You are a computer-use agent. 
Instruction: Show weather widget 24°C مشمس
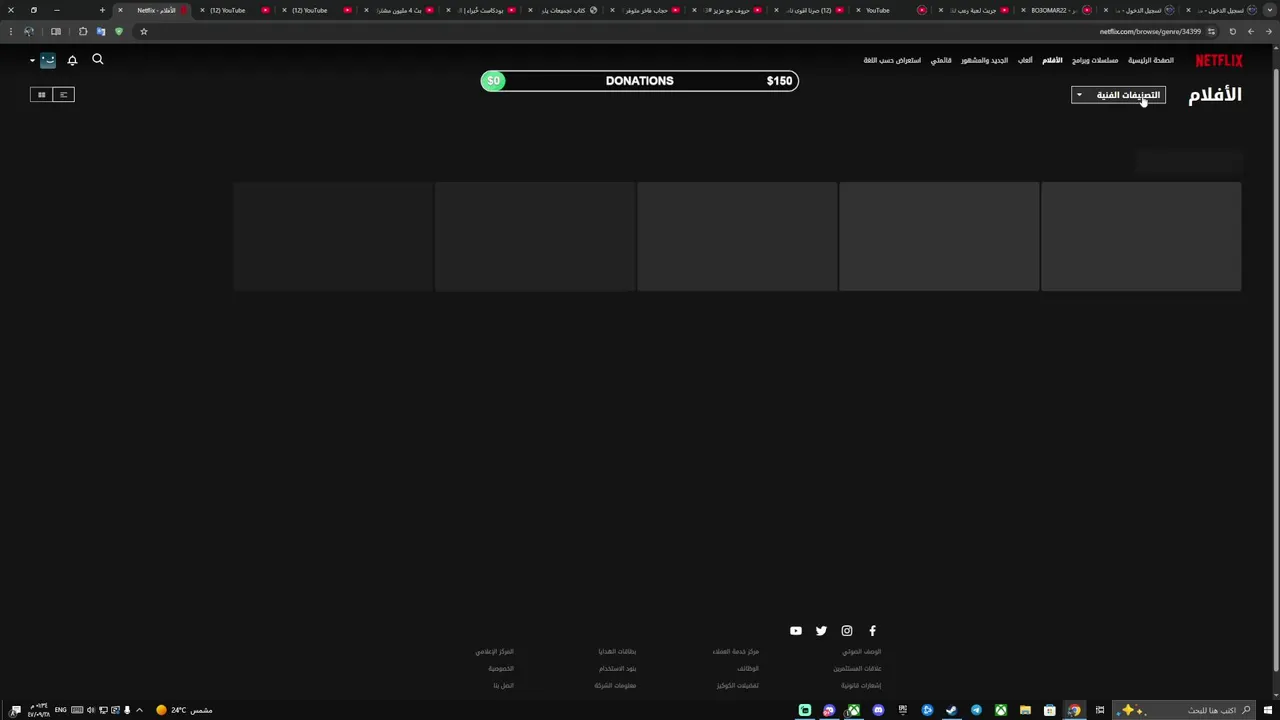(x=184, y=710)
